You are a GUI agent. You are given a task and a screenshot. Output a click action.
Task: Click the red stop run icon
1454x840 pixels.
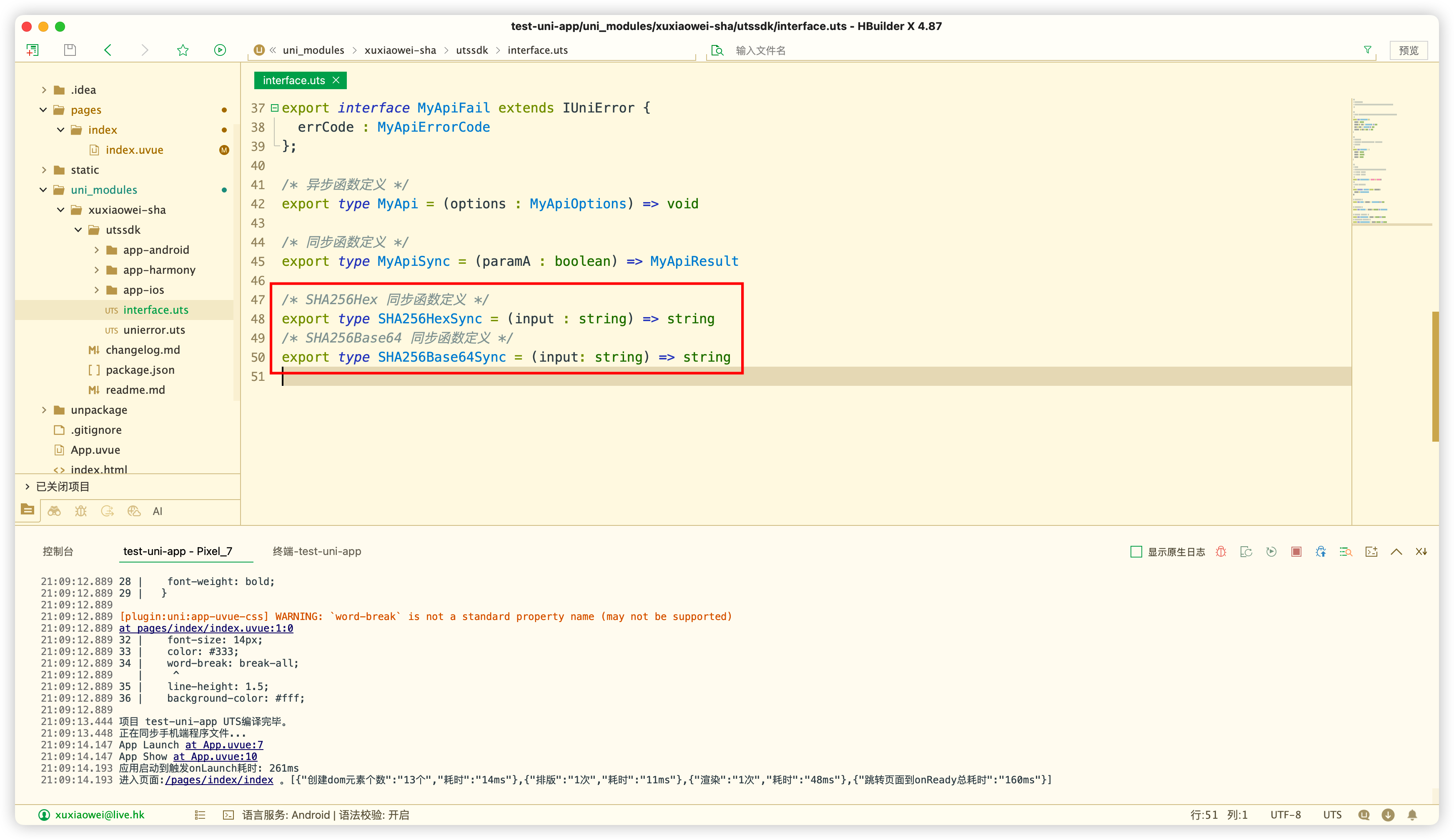click(x=1296, y=552)
